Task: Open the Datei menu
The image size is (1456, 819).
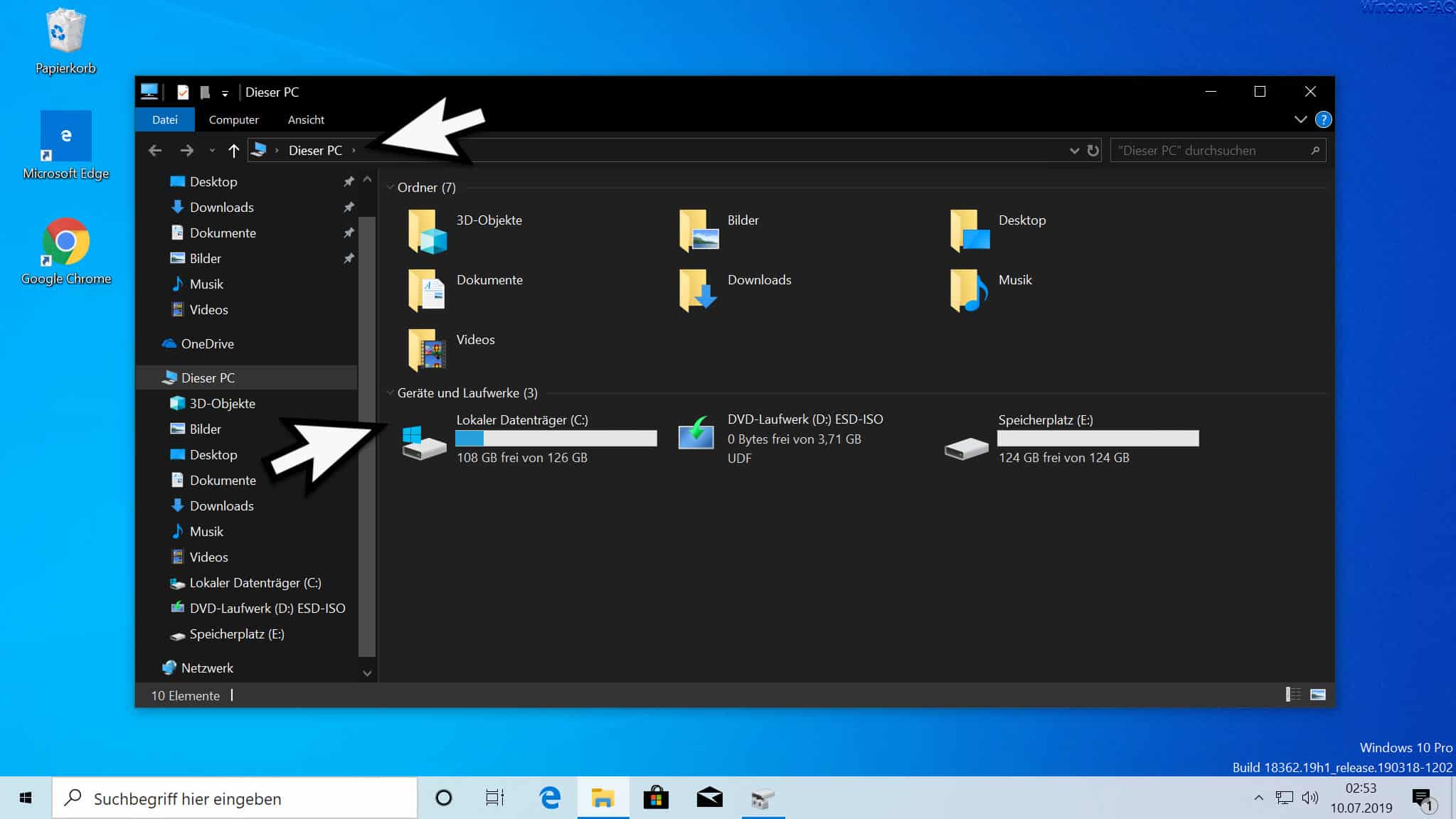Action: coord(164,119)
